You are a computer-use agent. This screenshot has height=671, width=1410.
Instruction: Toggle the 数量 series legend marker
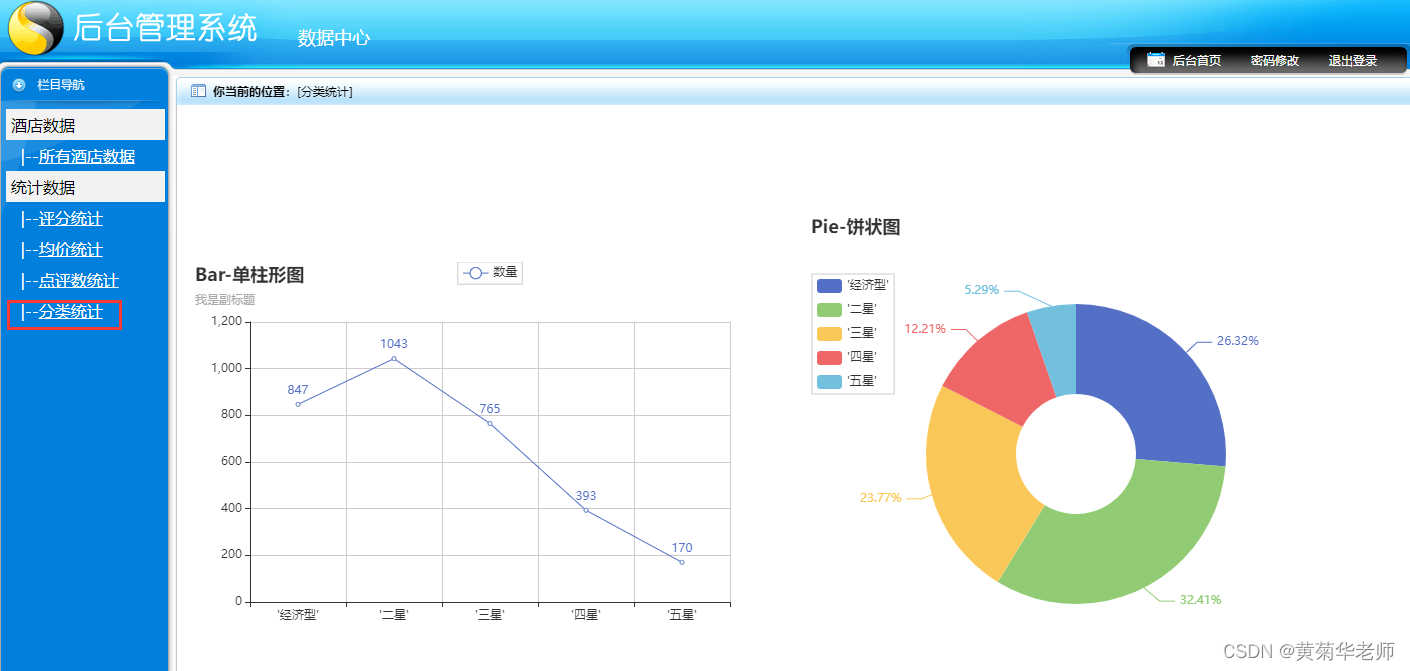(x=476, y=272)
